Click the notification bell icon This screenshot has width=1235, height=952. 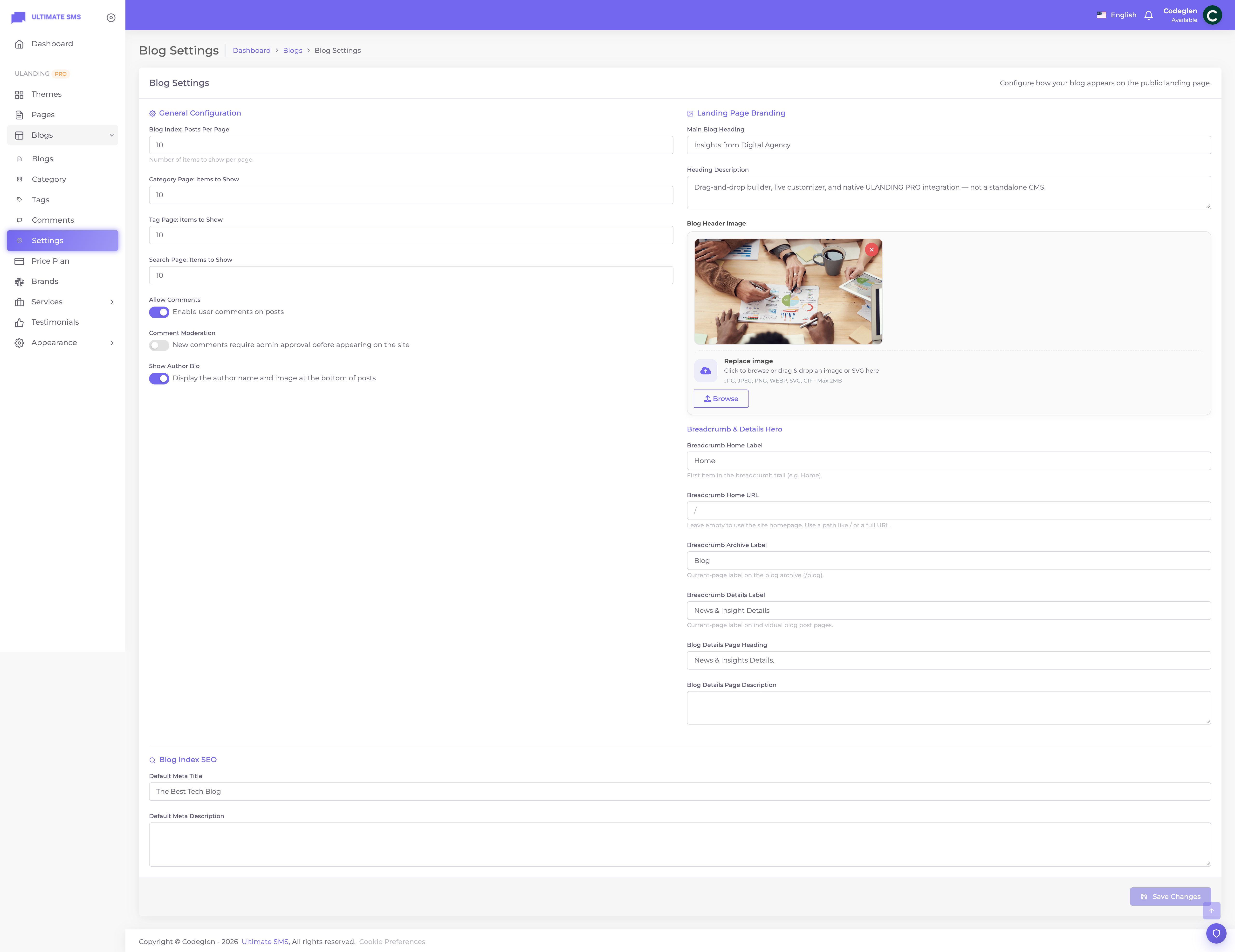[1148, 15]
